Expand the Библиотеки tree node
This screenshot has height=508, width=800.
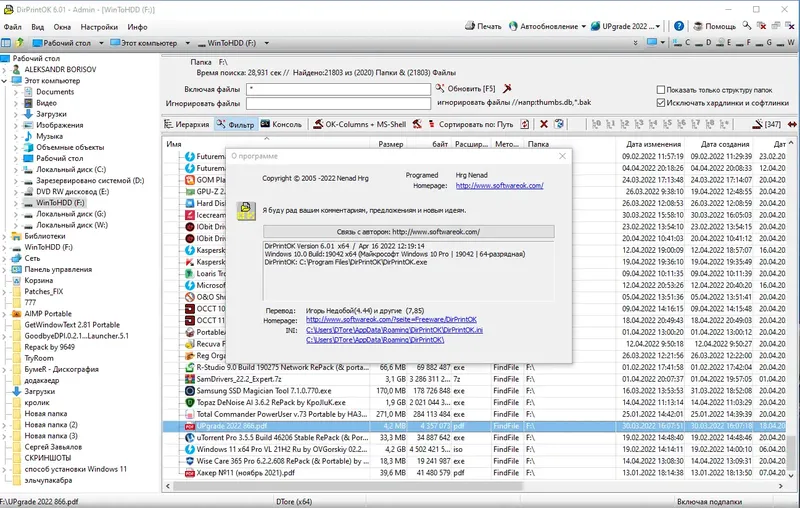pos(5,236)
